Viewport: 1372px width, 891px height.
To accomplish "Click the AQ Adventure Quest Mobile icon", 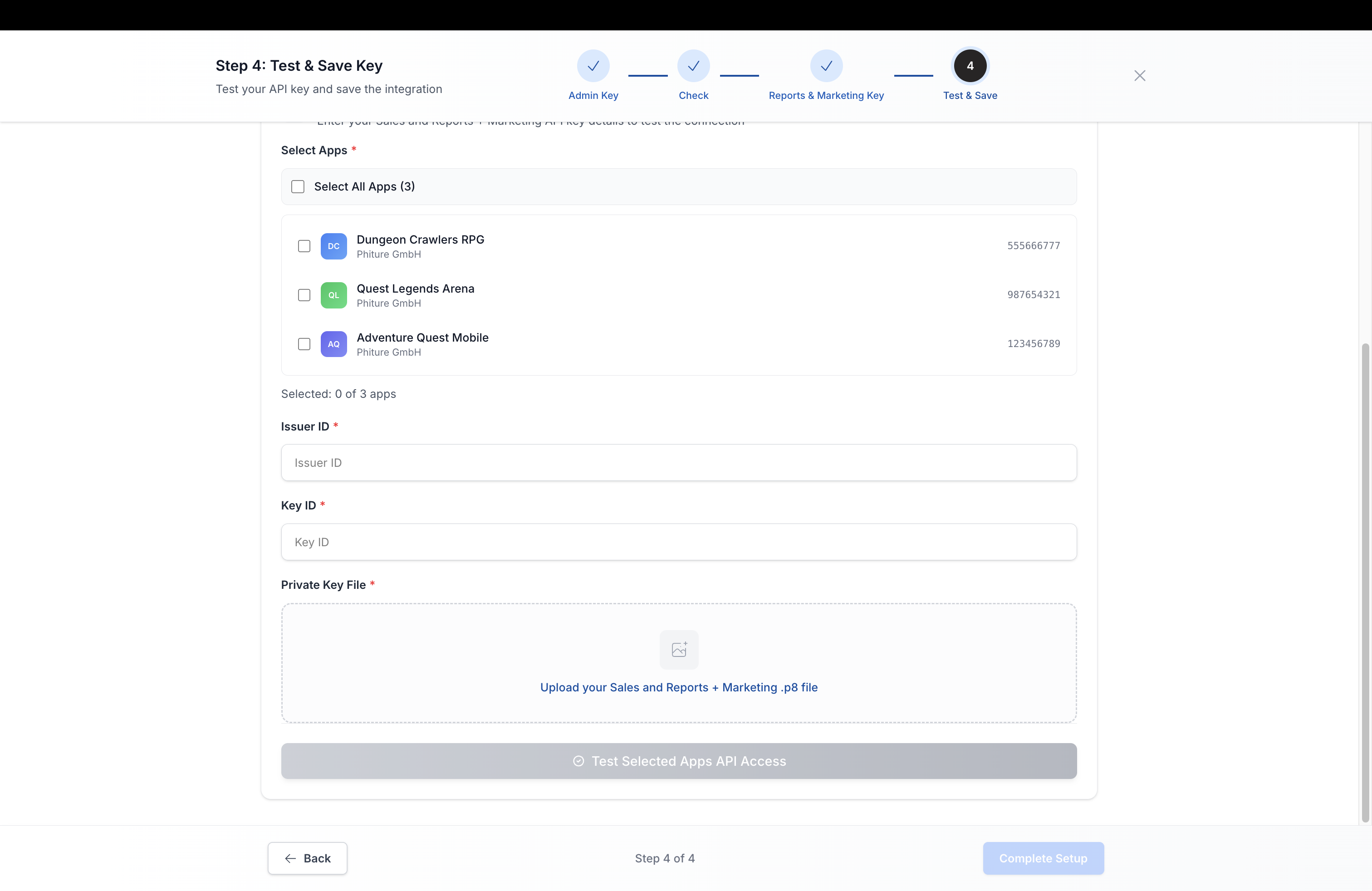I will [334, 344].
